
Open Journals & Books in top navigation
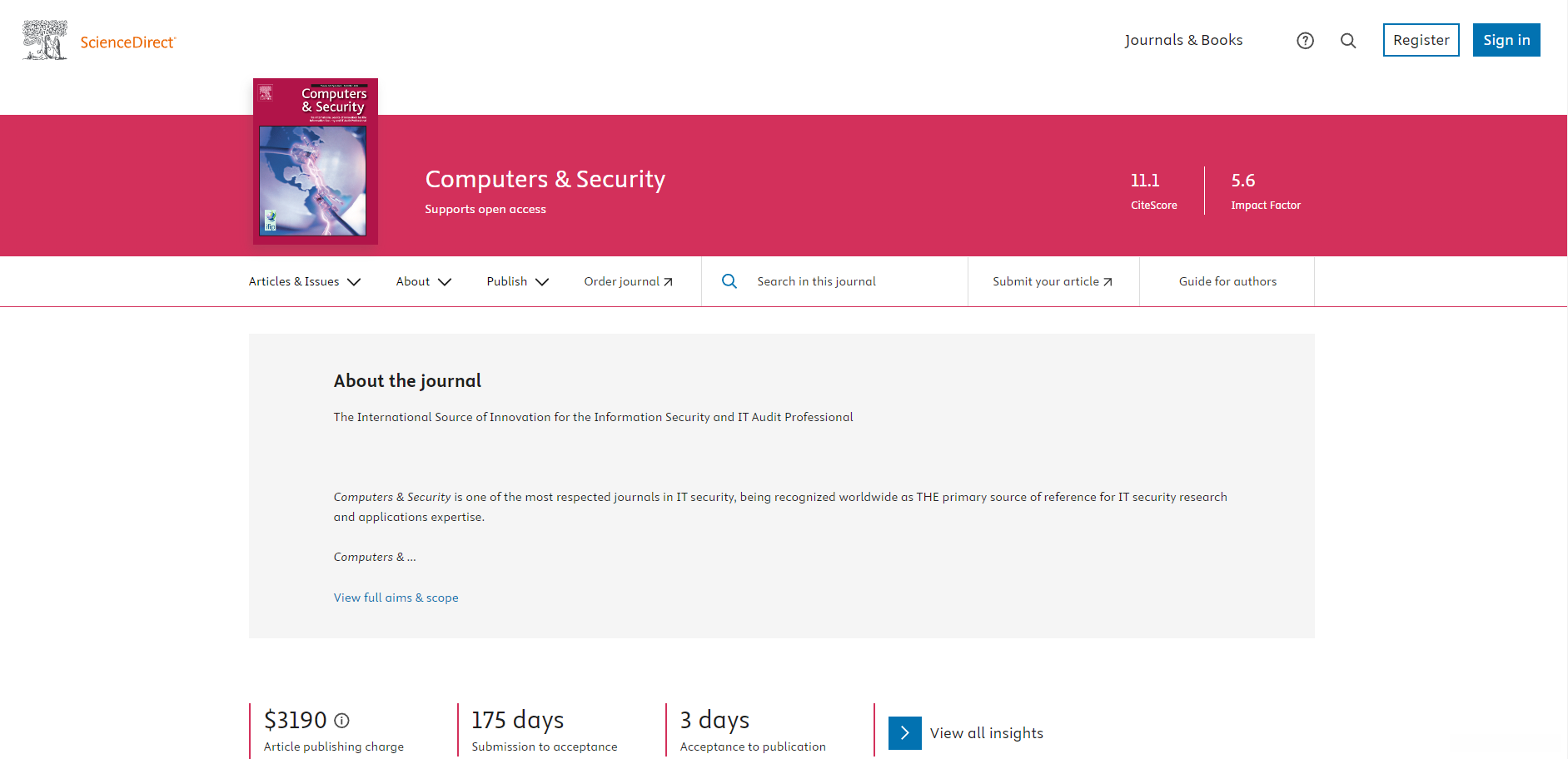pos(1183,40)
